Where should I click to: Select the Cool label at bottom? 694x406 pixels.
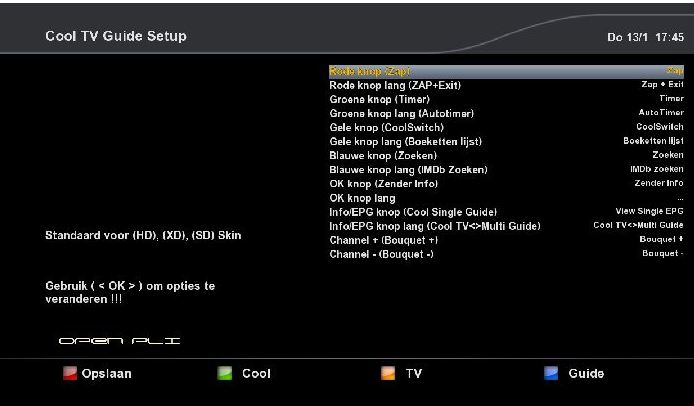pyautogui.click(x=256, y=374)
